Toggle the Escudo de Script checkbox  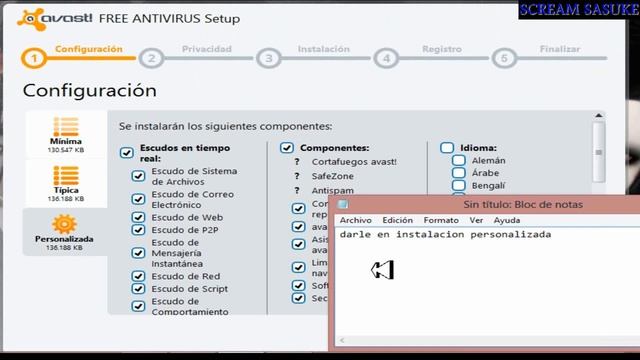[x=138, y=289]
